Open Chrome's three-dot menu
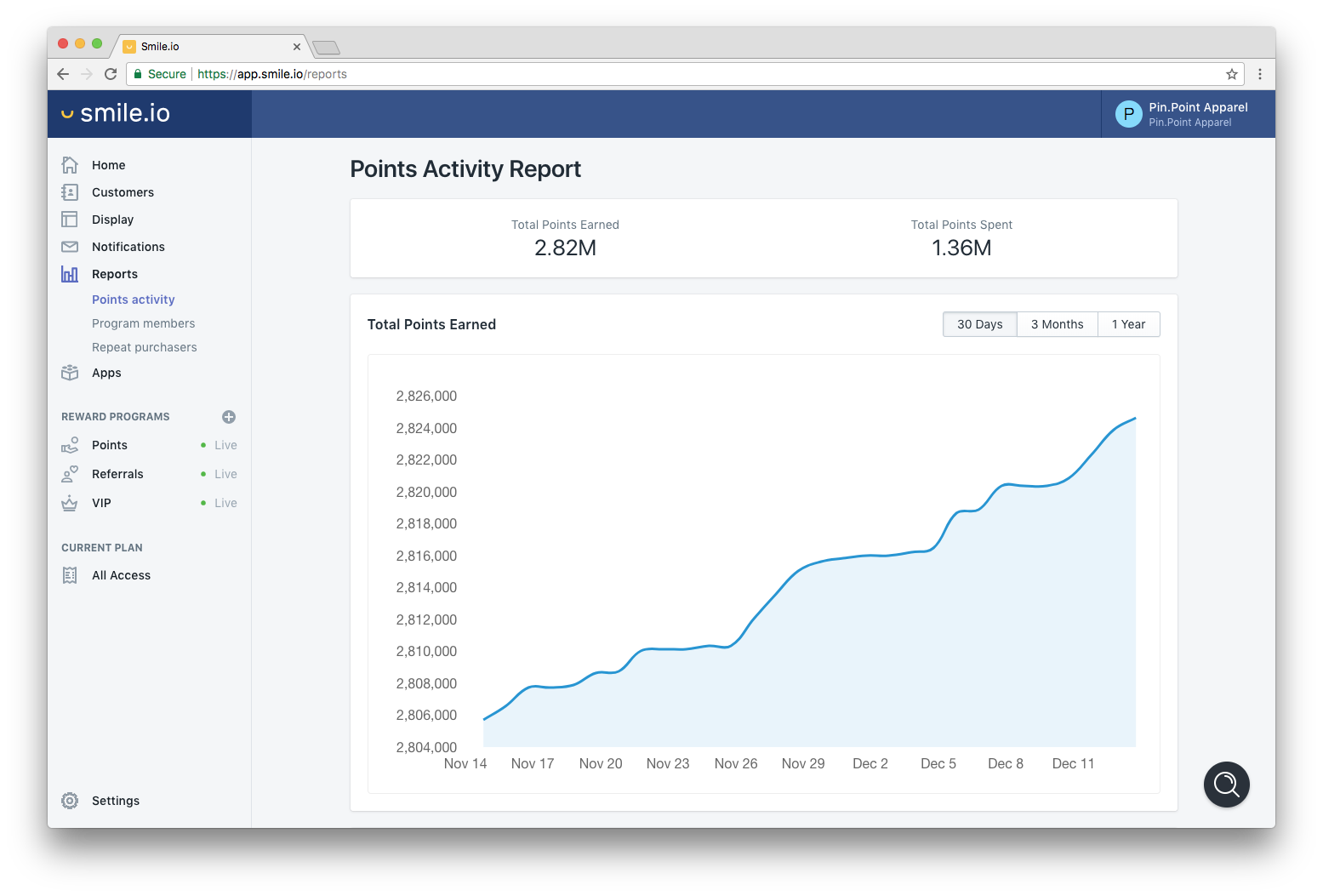 pyautogui.click(x=1260, y=74)
